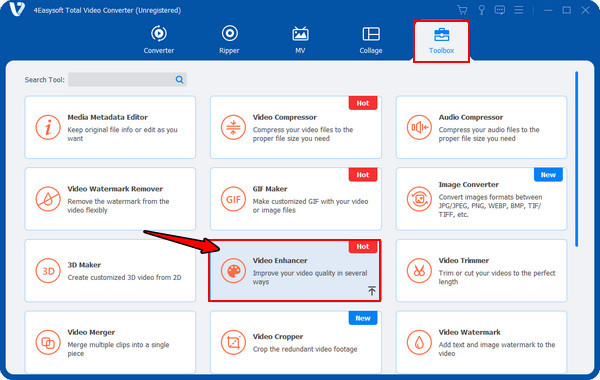The height and width of the screenshot is (380, 600).
Task: Open the Audio Compressor title
Action: click(x=471, y=117)
